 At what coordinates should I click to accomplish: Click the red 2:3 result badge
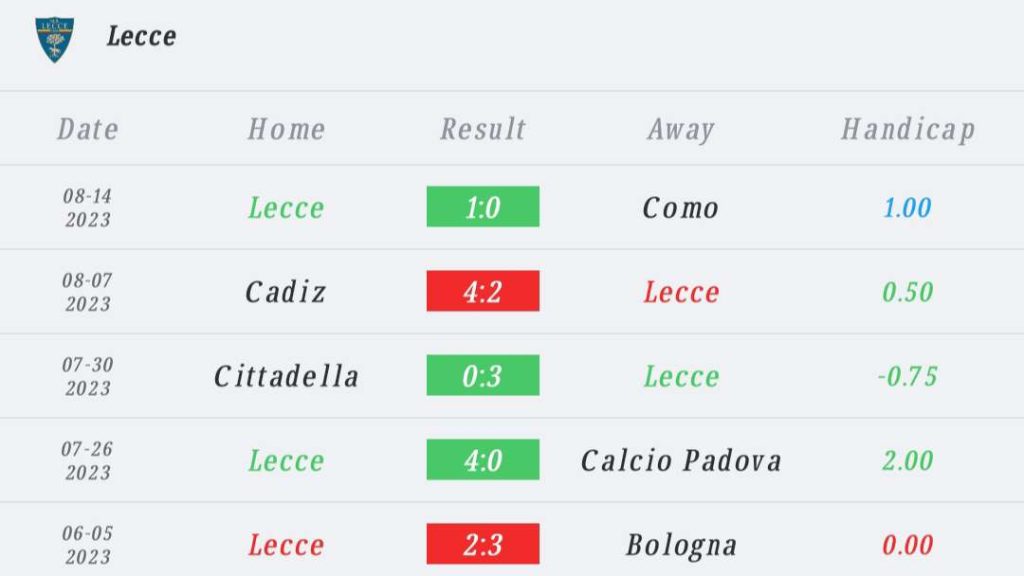[x=483, y=544]
